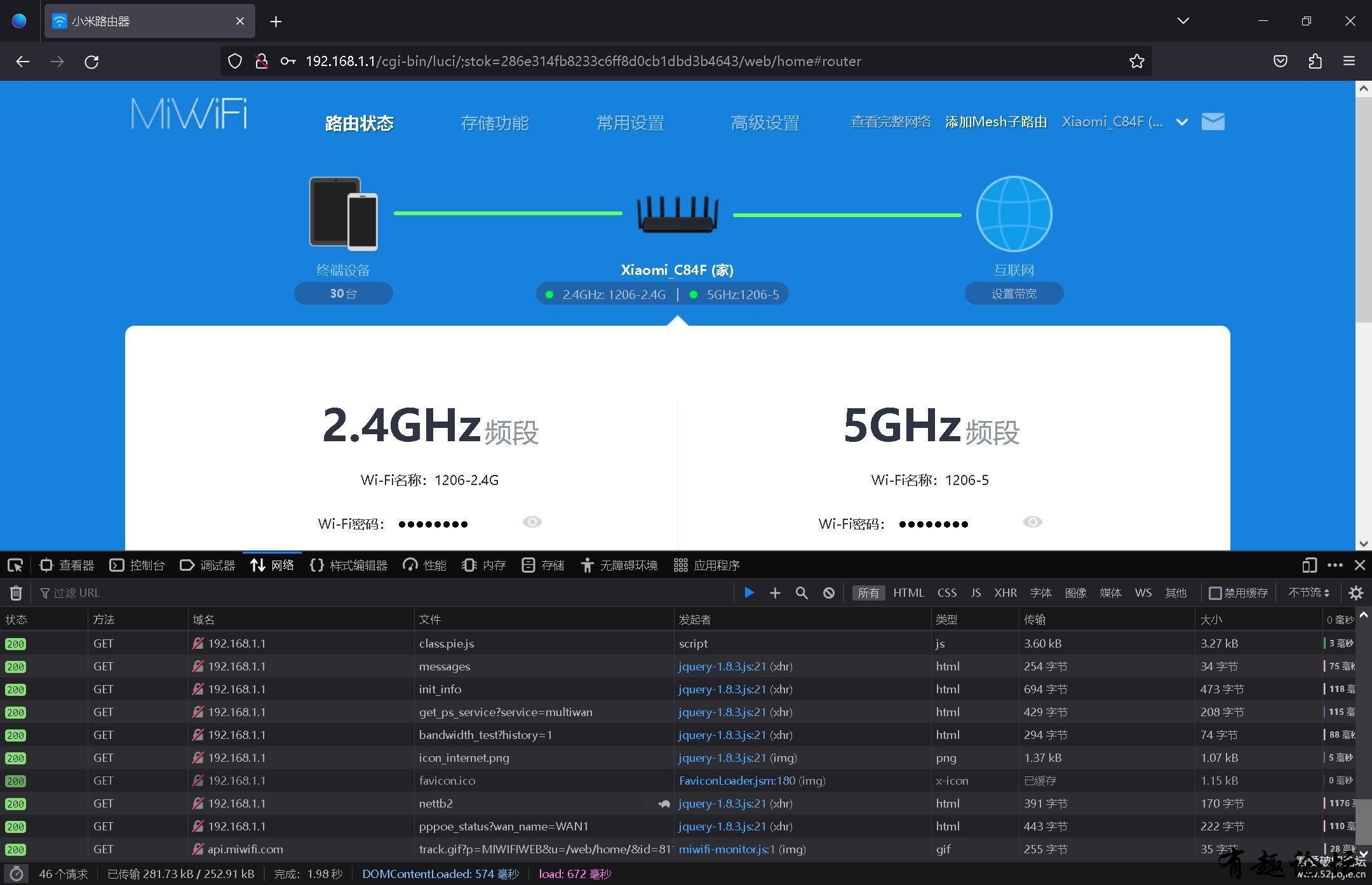This screenshot has height=885, width=1372.
Task: Click the internet globe icon
Action: click(x=1014, y=214)
